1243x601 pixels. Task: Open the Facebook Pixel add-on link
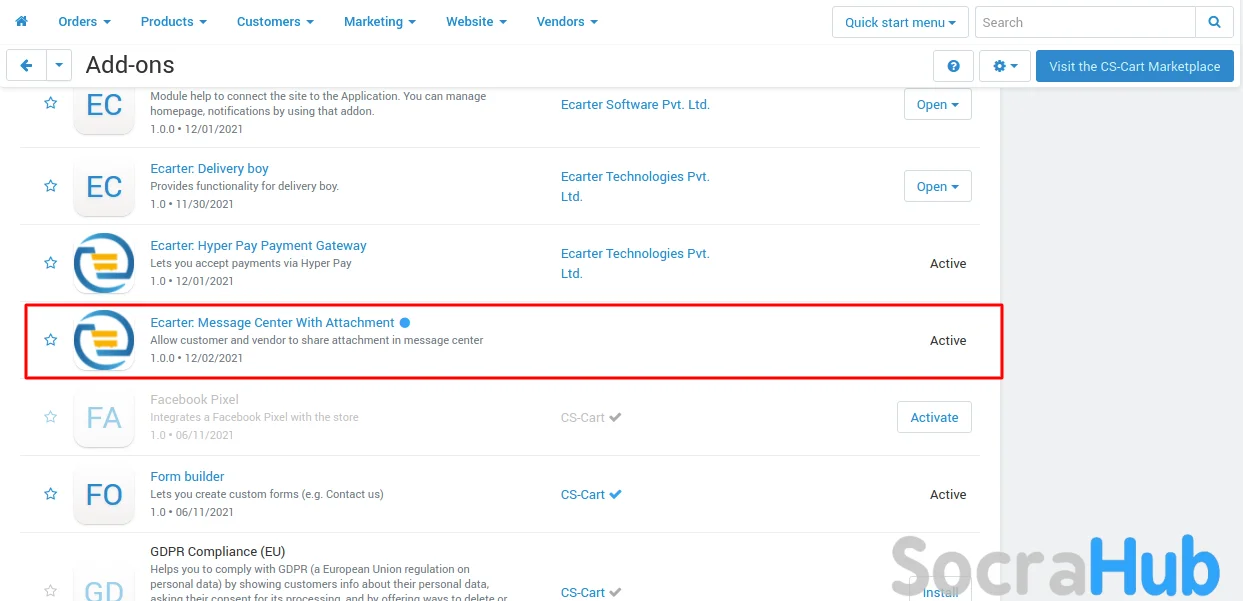[x=194, y=400]
